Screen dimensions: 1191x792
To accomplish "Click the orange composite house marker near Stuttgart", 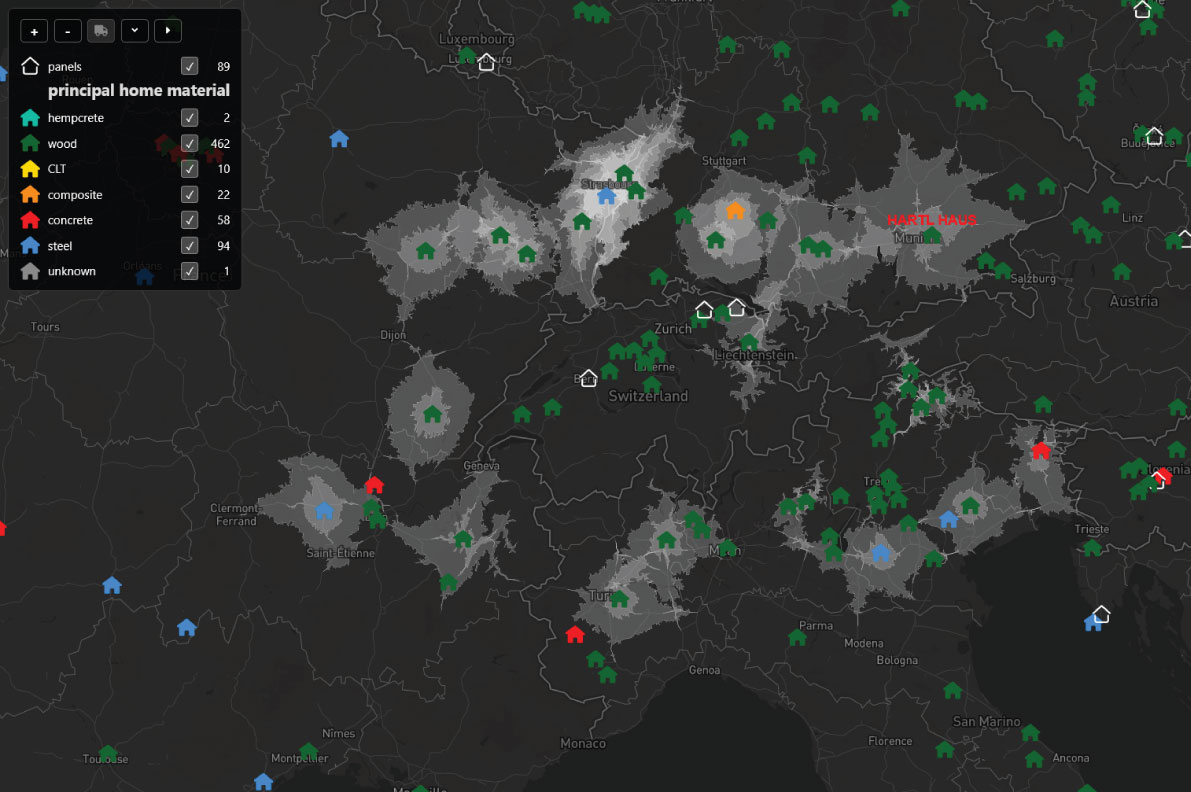I will pyautogui.click(x=735, y=210).
